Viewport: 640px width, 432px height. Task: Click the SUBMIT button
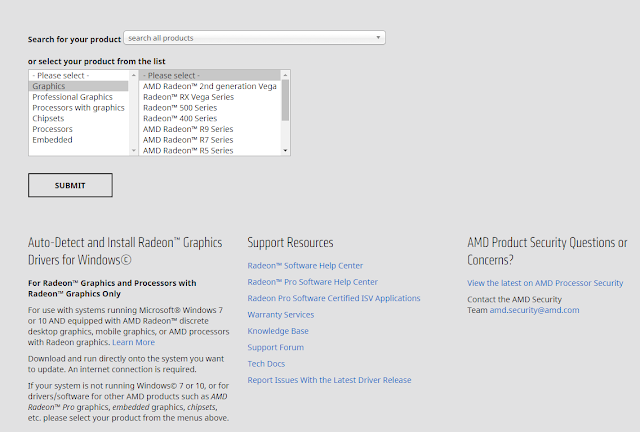pos(70,185)
